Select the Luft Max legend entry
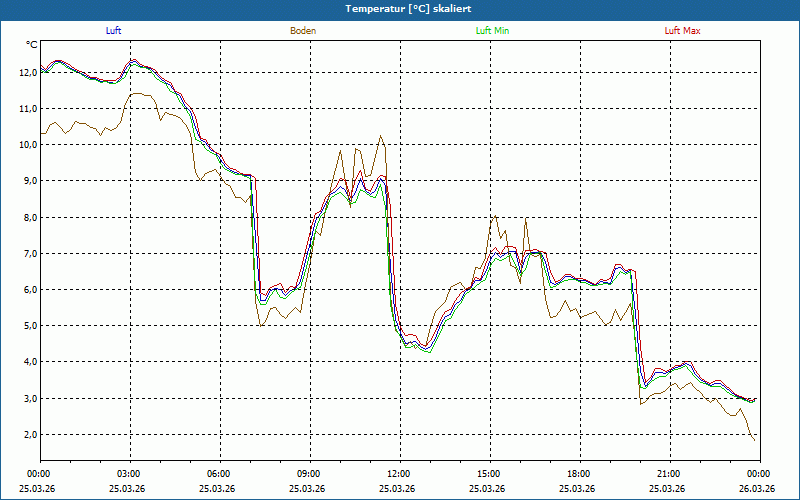The image size is (800, 500). [x=683, y=31]
